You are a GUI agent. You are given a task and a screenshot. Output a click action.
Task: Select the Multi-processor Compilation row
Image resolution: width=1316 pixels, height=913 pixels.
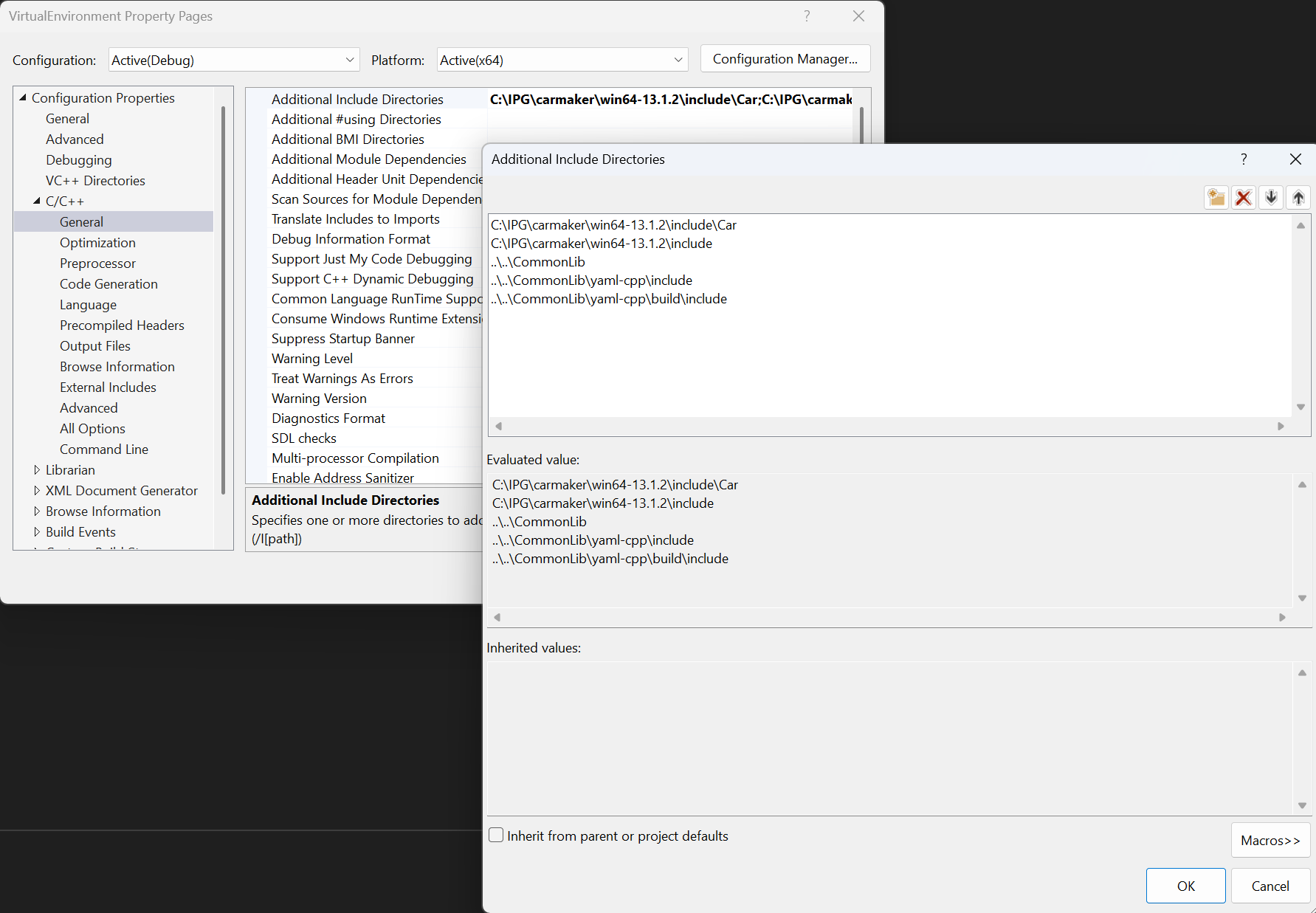(x=355, y=458)
